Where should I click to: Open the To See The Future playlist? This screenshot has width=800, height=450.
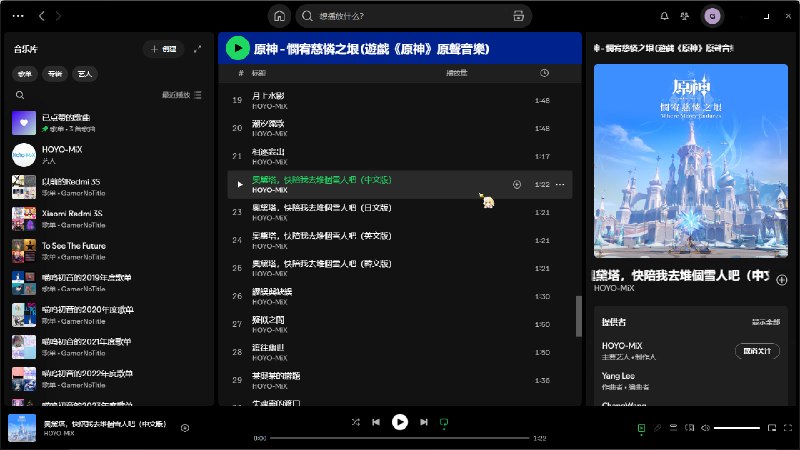click(108, 251)
